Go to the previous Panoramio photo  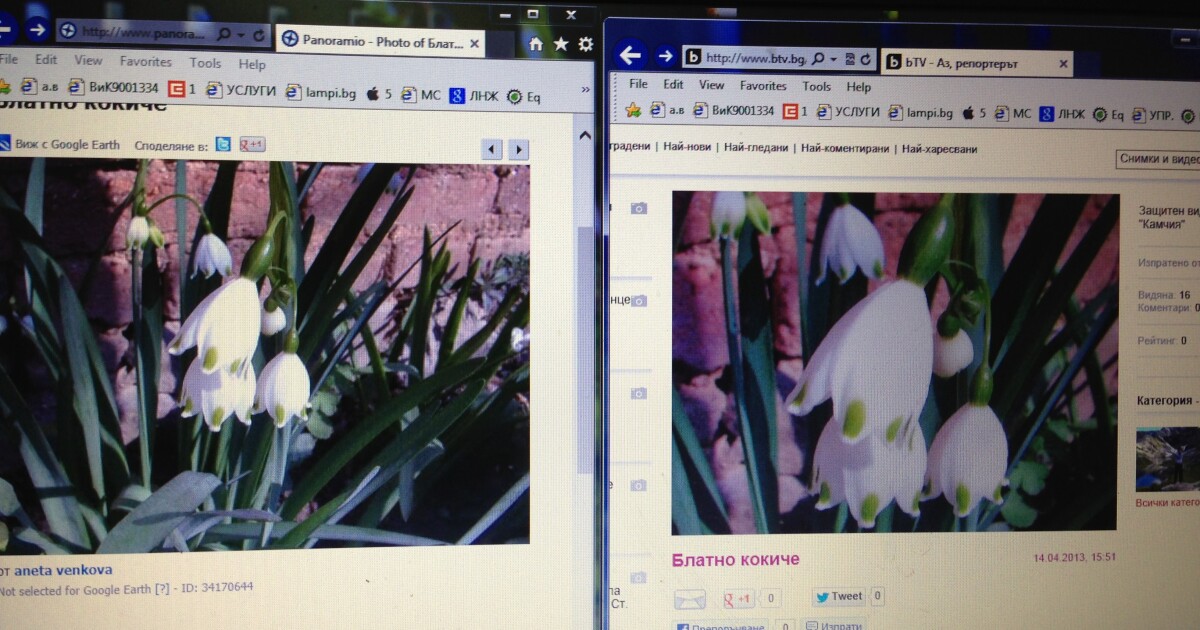[491, 149]
